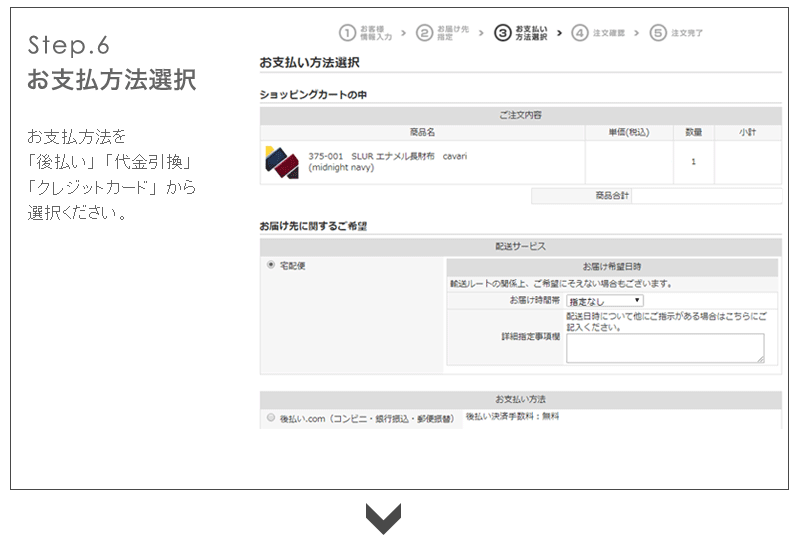
Task: Open the お届け時間帯 dropdown
Action: pos(605,300)
